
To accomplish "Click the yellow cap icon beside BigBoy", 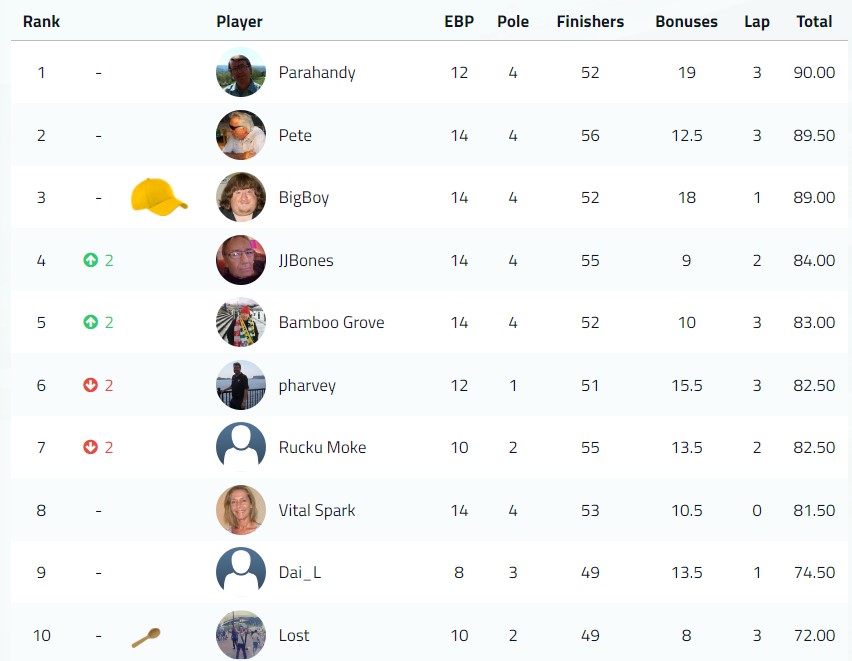I will click(x=159, y=197).
